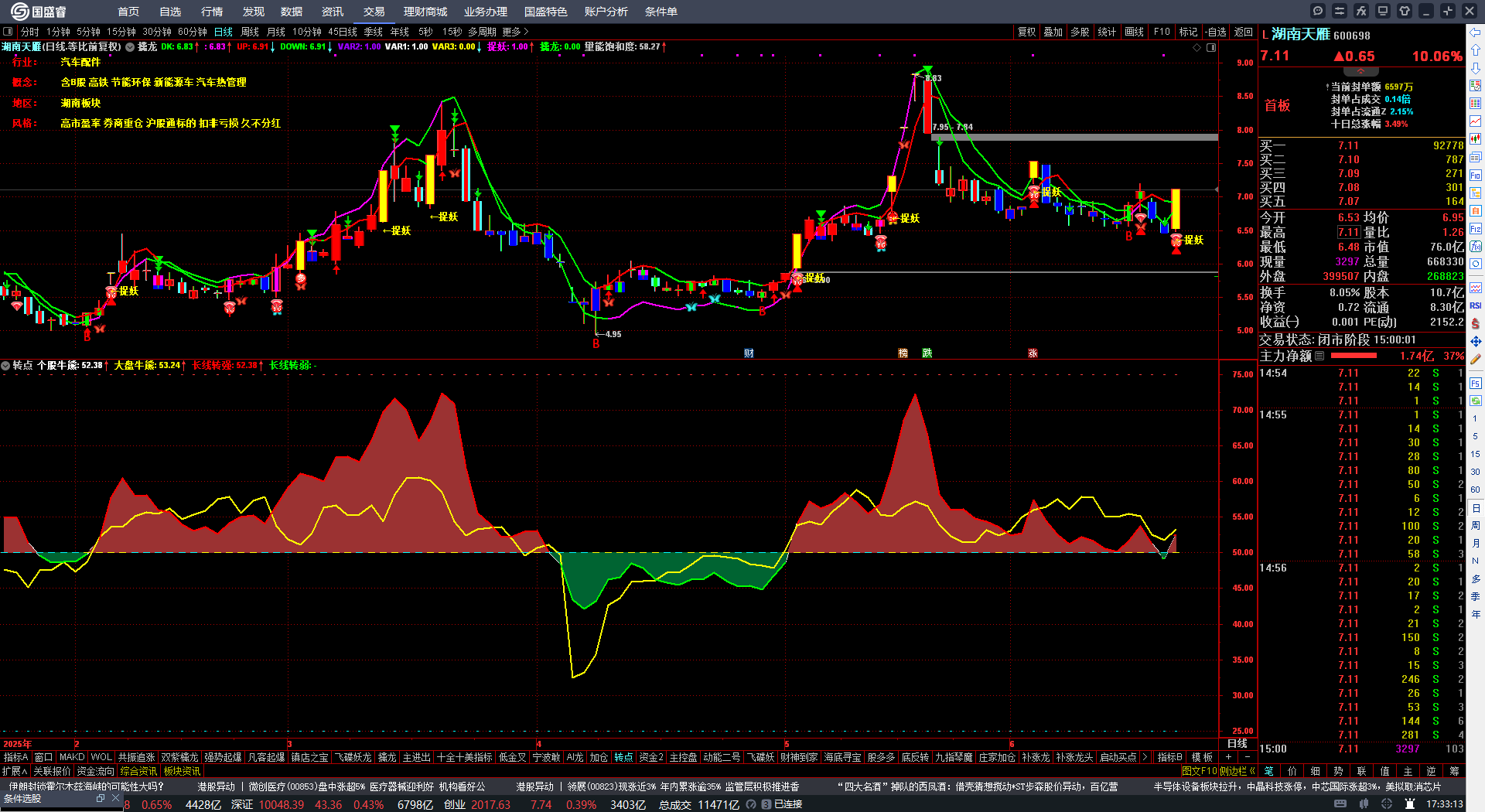Image resolution: width=1485 pixels, height=812 pixels.
Task: Switch to 周线 weekly chart tab
Action: (x=250, y=32)
